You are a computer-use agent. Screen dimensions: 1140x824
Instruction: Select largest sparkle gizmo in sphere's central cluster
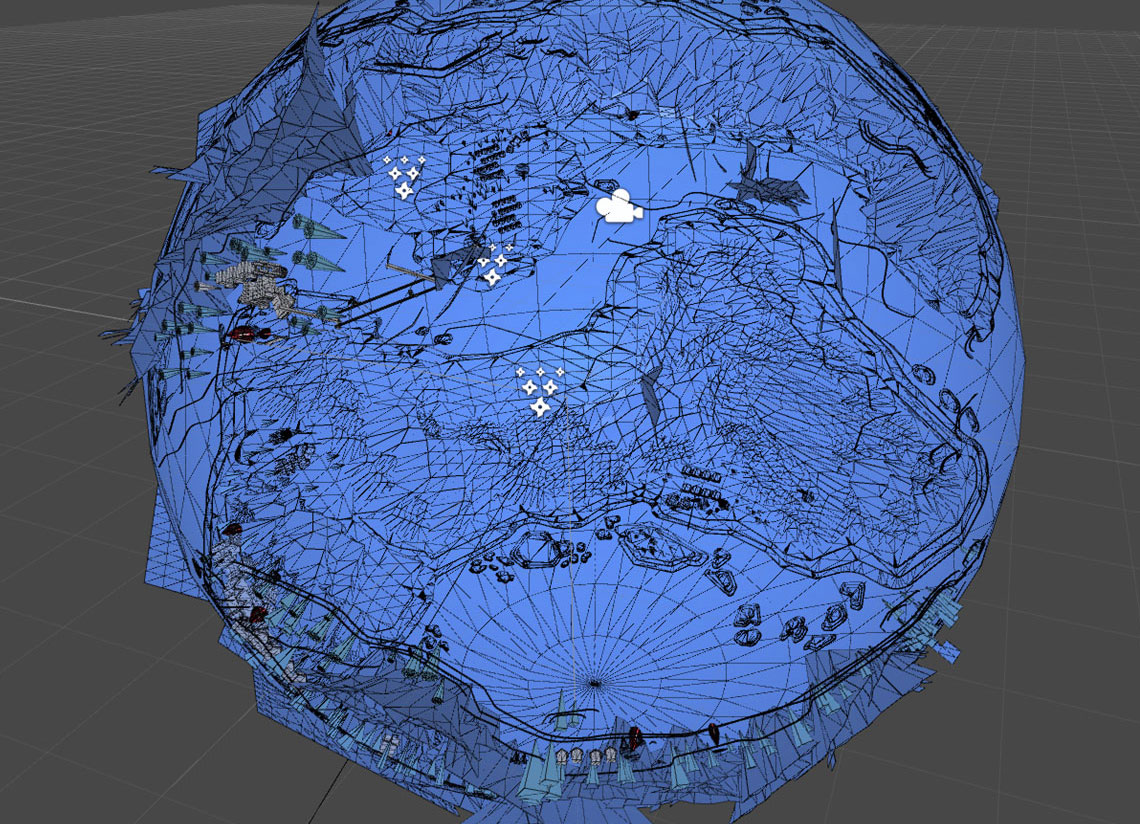(539, 407)
